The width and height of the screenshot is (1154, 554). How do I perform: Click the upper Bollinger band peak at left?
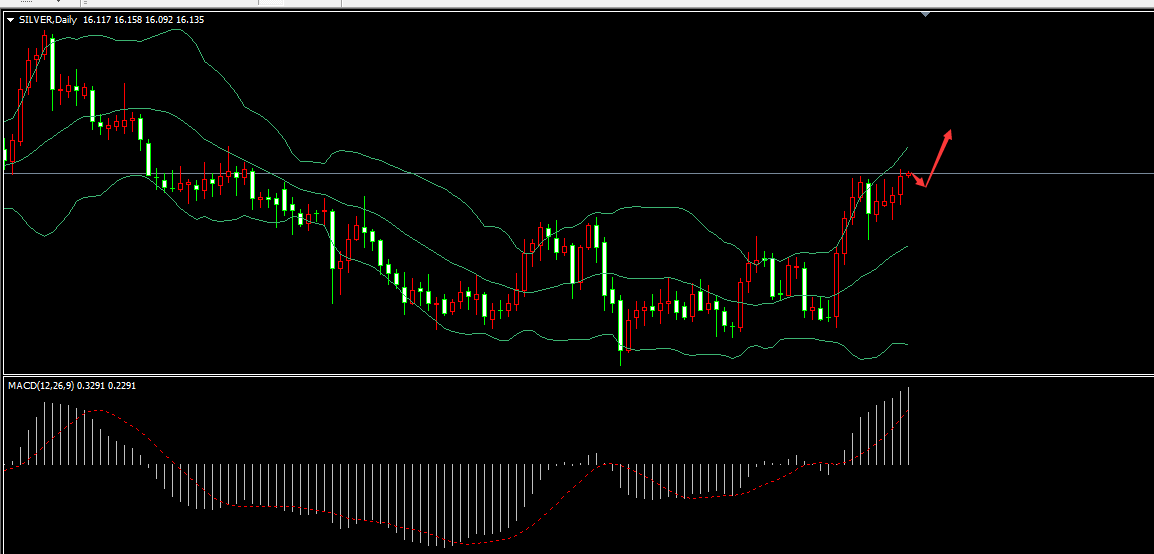pyautogui.click(x=180, y=30)
